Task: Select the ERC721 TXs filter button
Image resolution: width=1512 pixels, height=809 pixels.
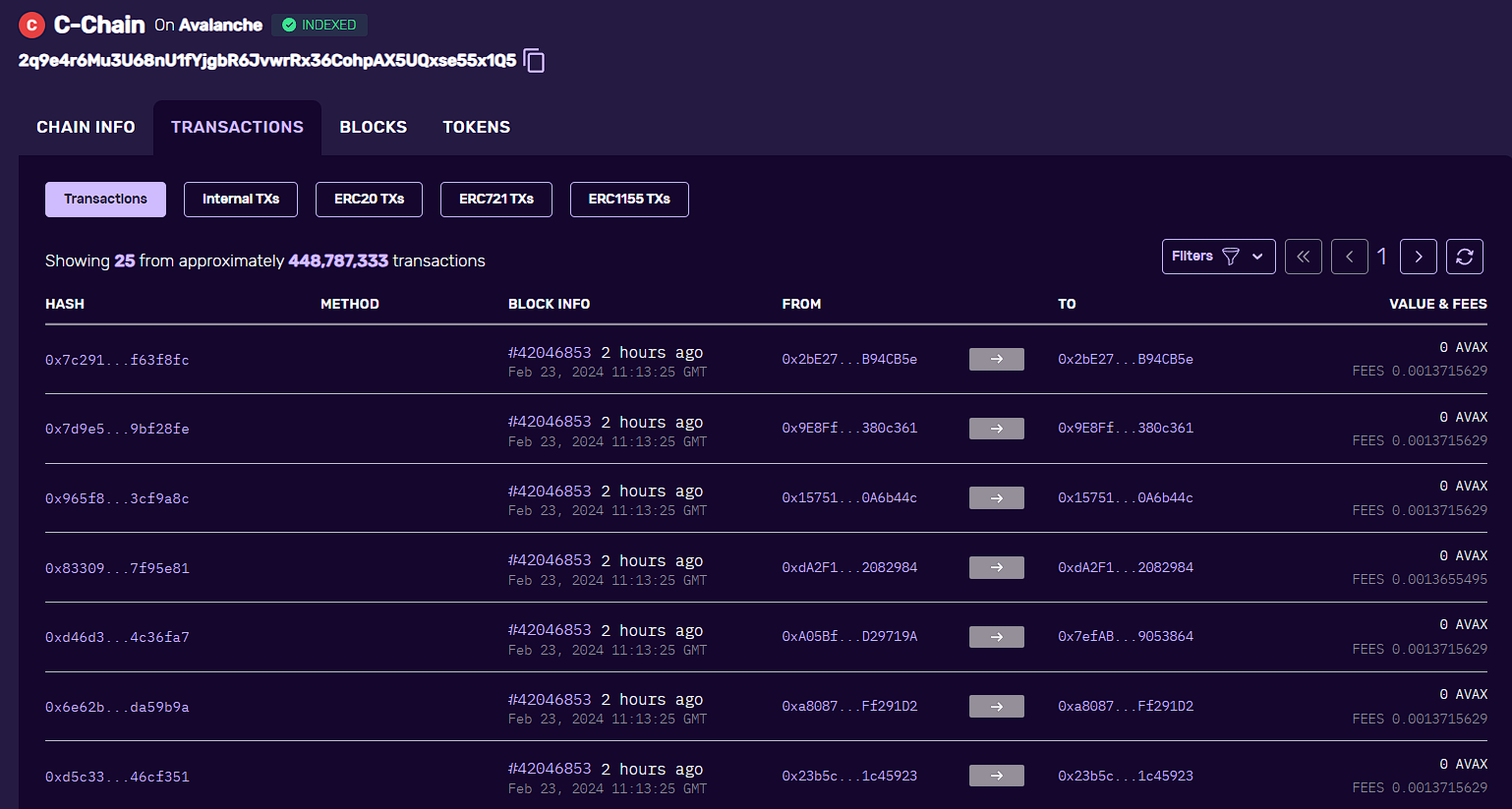Action: pyautogui.click(x=495, y=200)
